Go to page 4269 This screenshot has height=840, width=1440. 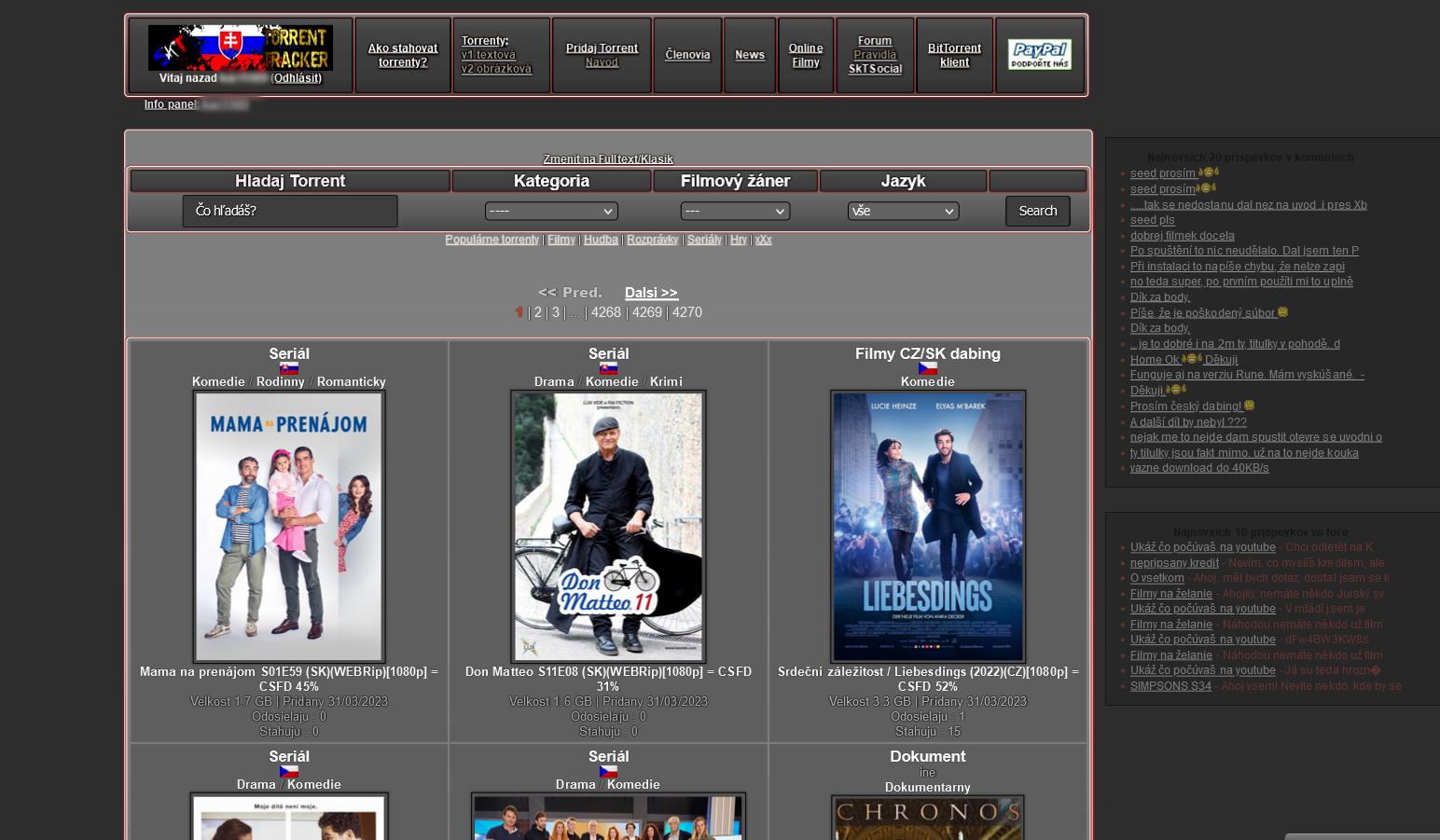click(647, 312)
